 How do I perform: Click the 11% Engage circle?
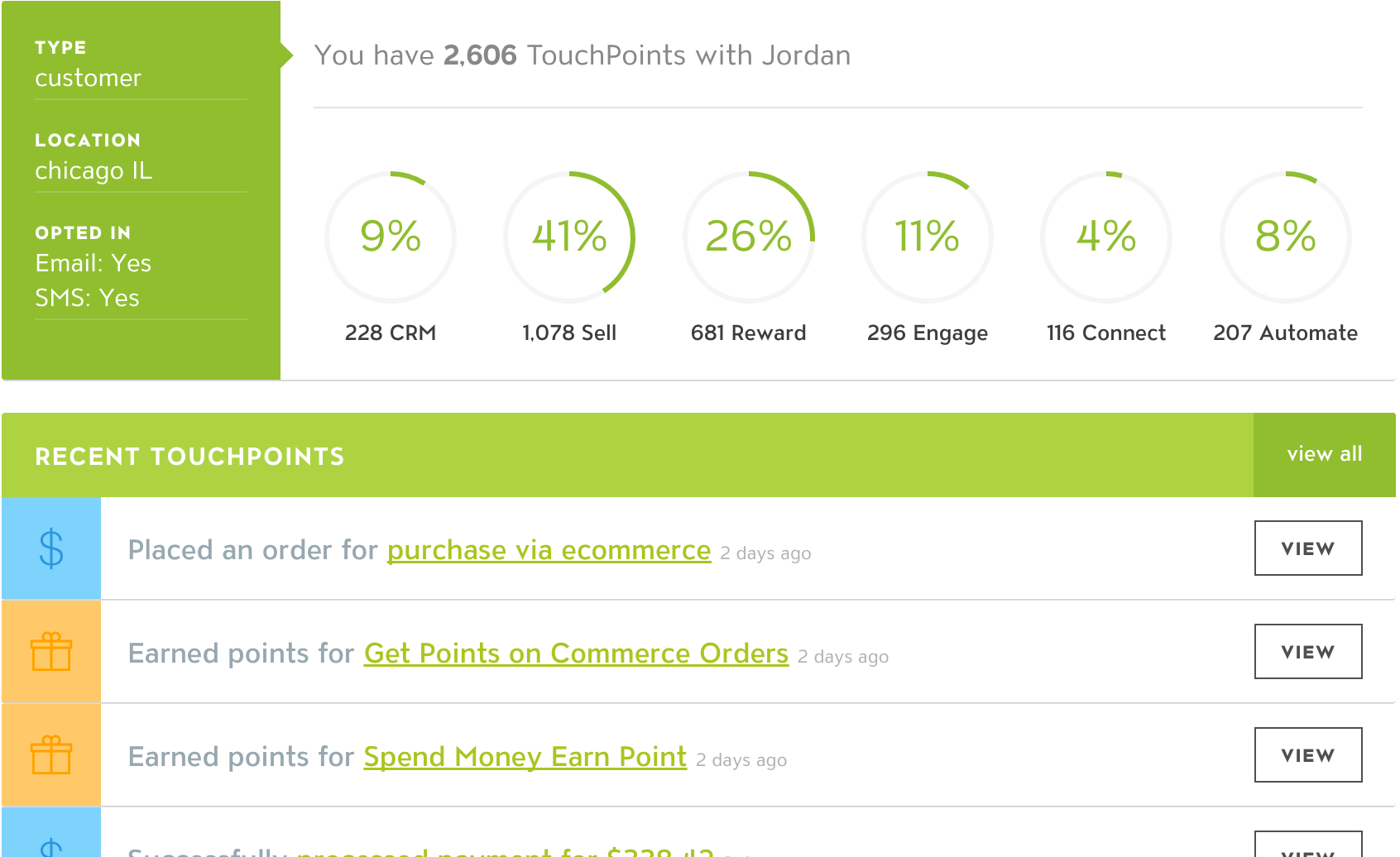click(927, 237)
